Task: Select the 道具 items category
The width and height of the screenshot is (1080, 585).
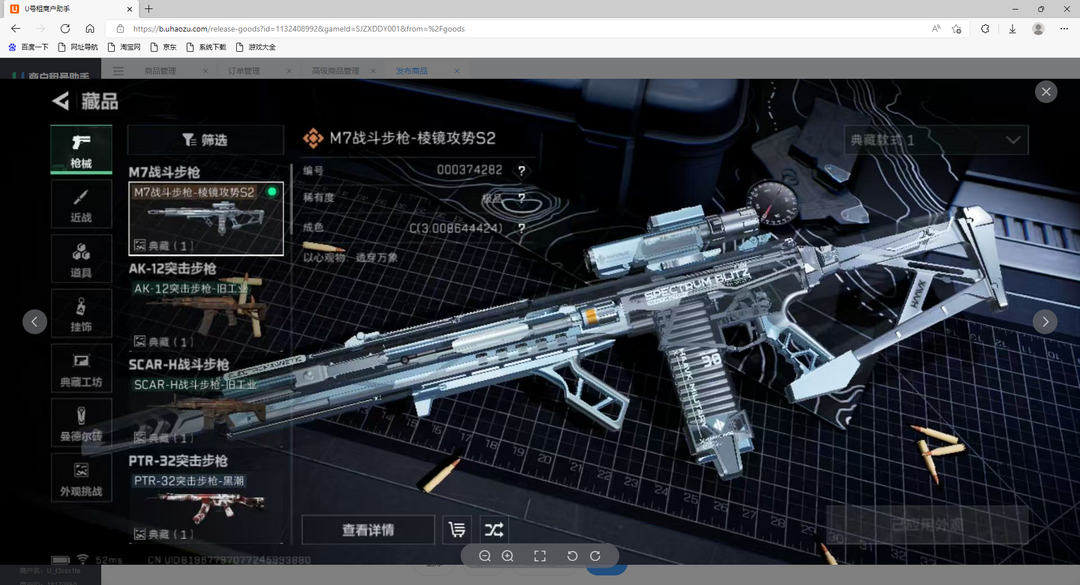Action: (81, 260)
